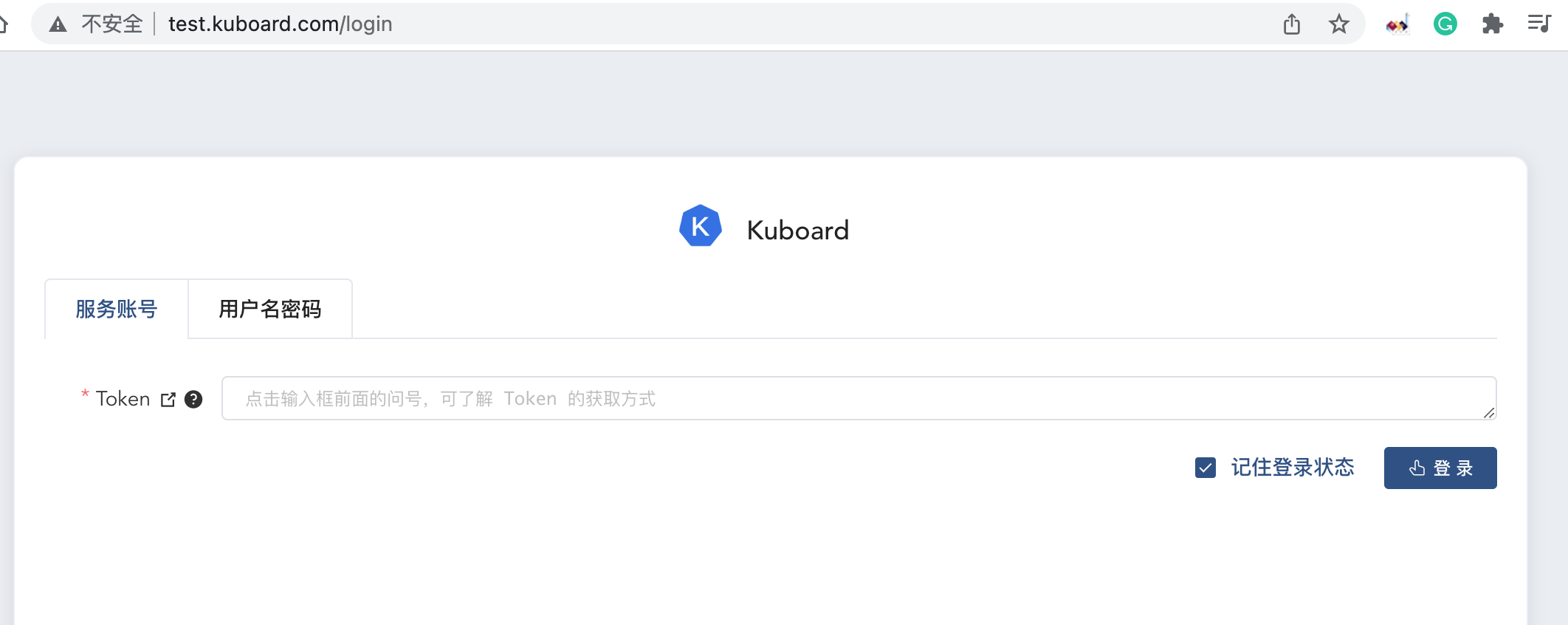Enable the 记住登录状态 setting
This screenshot has height=625, width=1568.
(1205, 468)
